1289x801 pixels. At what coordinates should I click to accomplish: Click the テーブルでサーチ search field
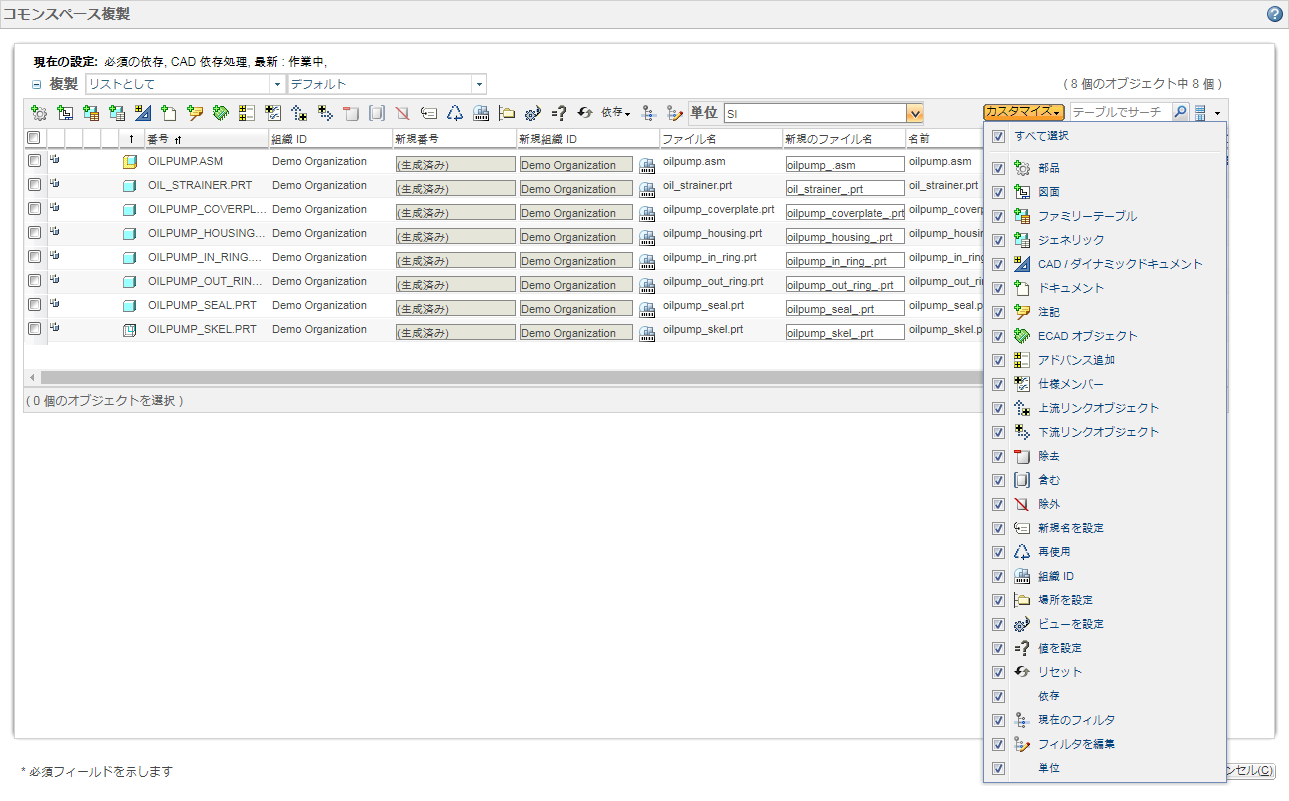pyautogui.click(x=1120, y=112)
